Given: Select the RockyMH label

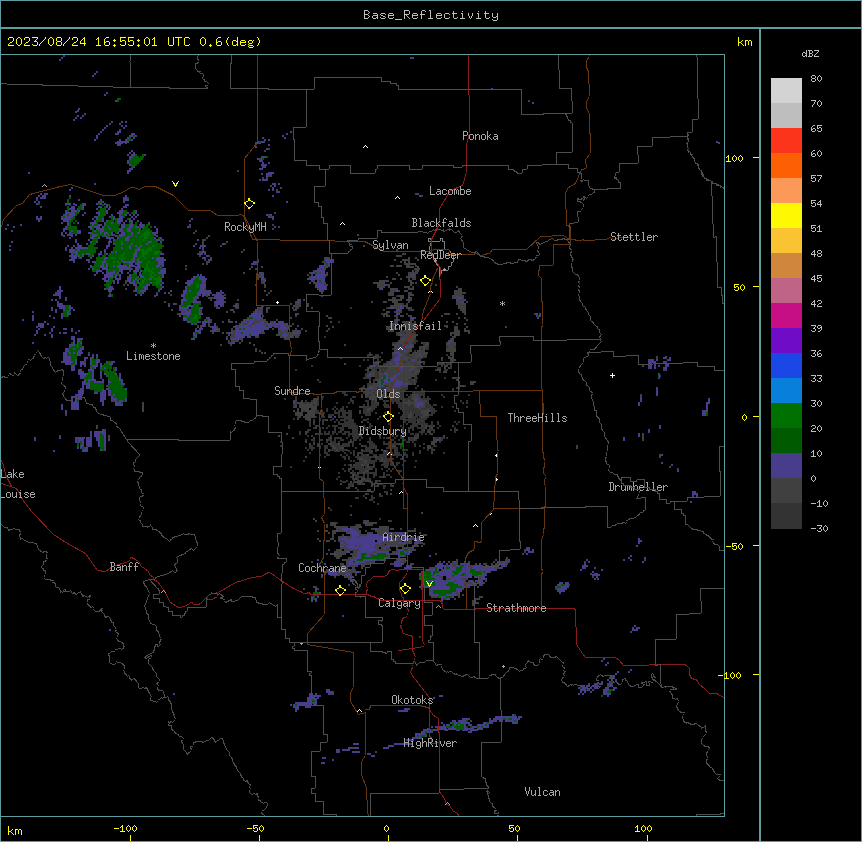Looking at the screenshot, I should point(245,227).
